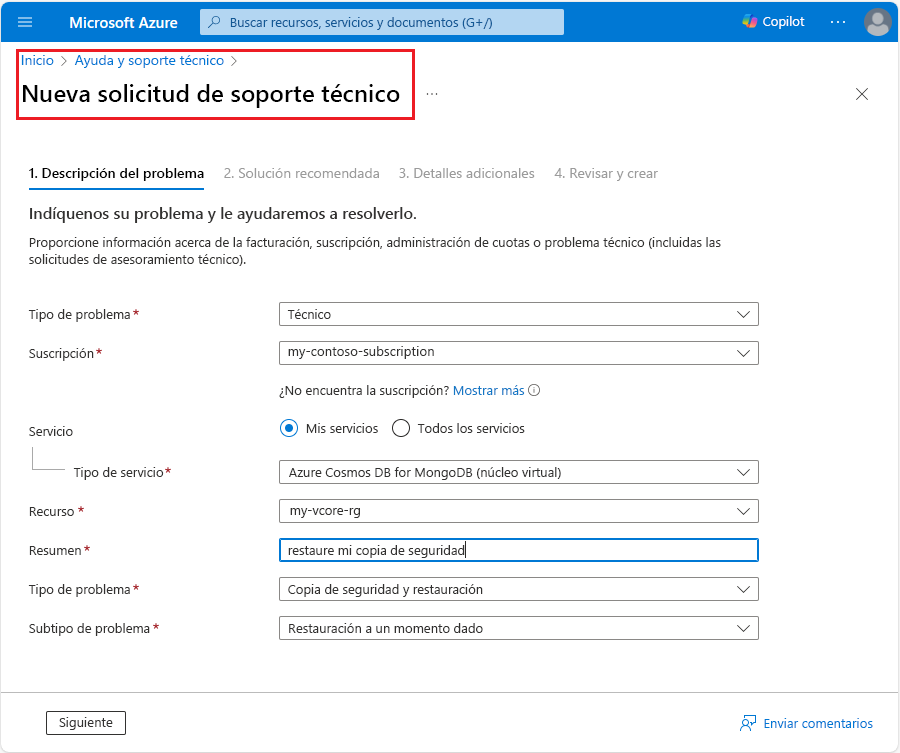Click the Mostrar más link
The height and width of the screenshot is (753, 900).
click(489, 390)
